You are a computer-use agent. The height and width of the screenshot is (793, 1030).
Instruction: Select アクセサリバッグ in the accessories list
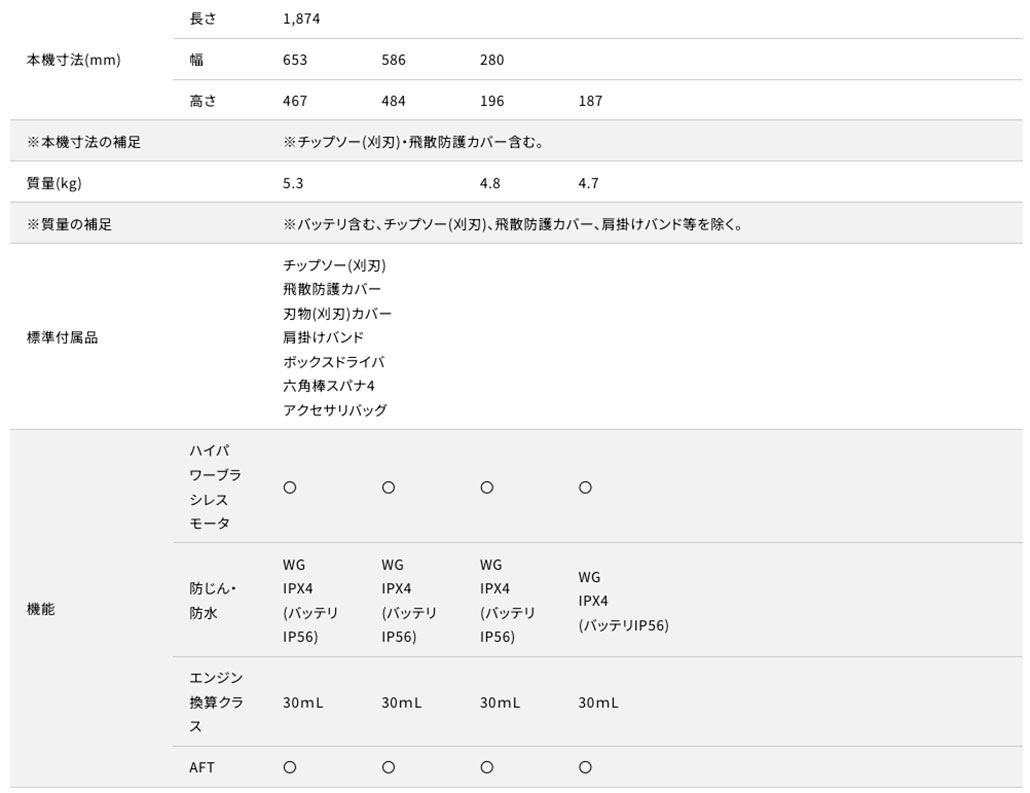coord(335,410)
